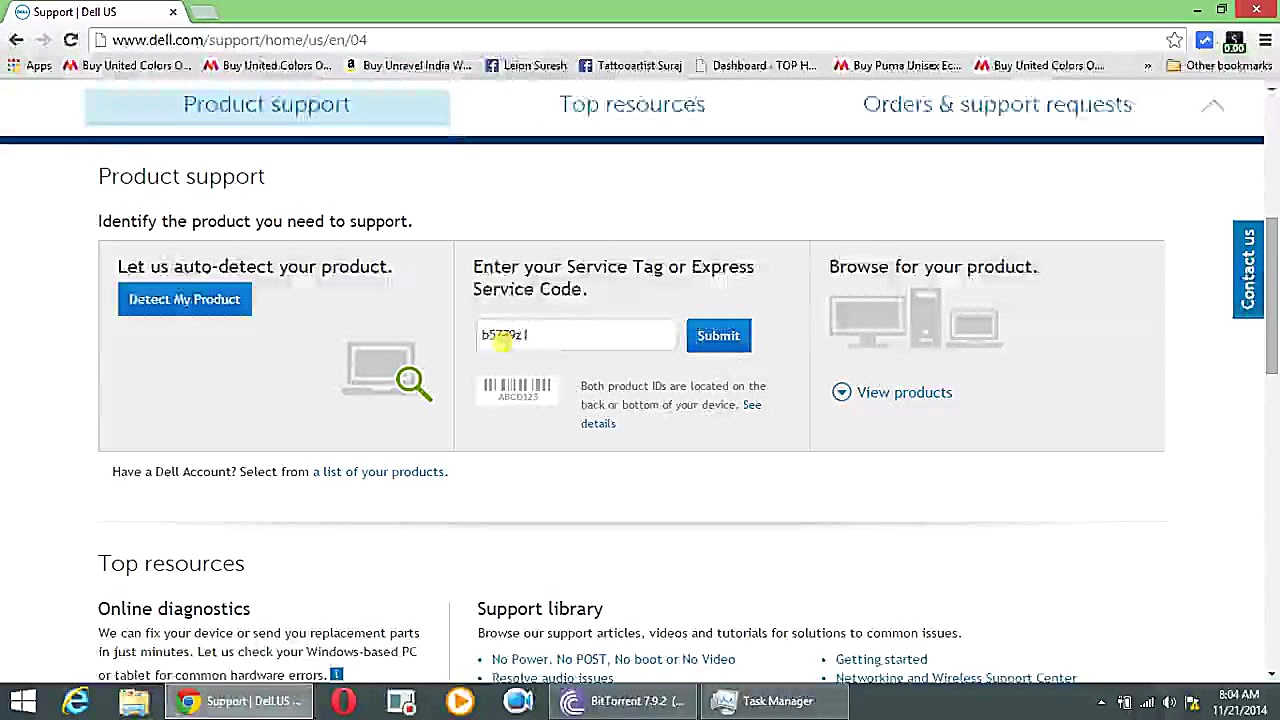Switch to the Top resources section

[x=632, y=104]
